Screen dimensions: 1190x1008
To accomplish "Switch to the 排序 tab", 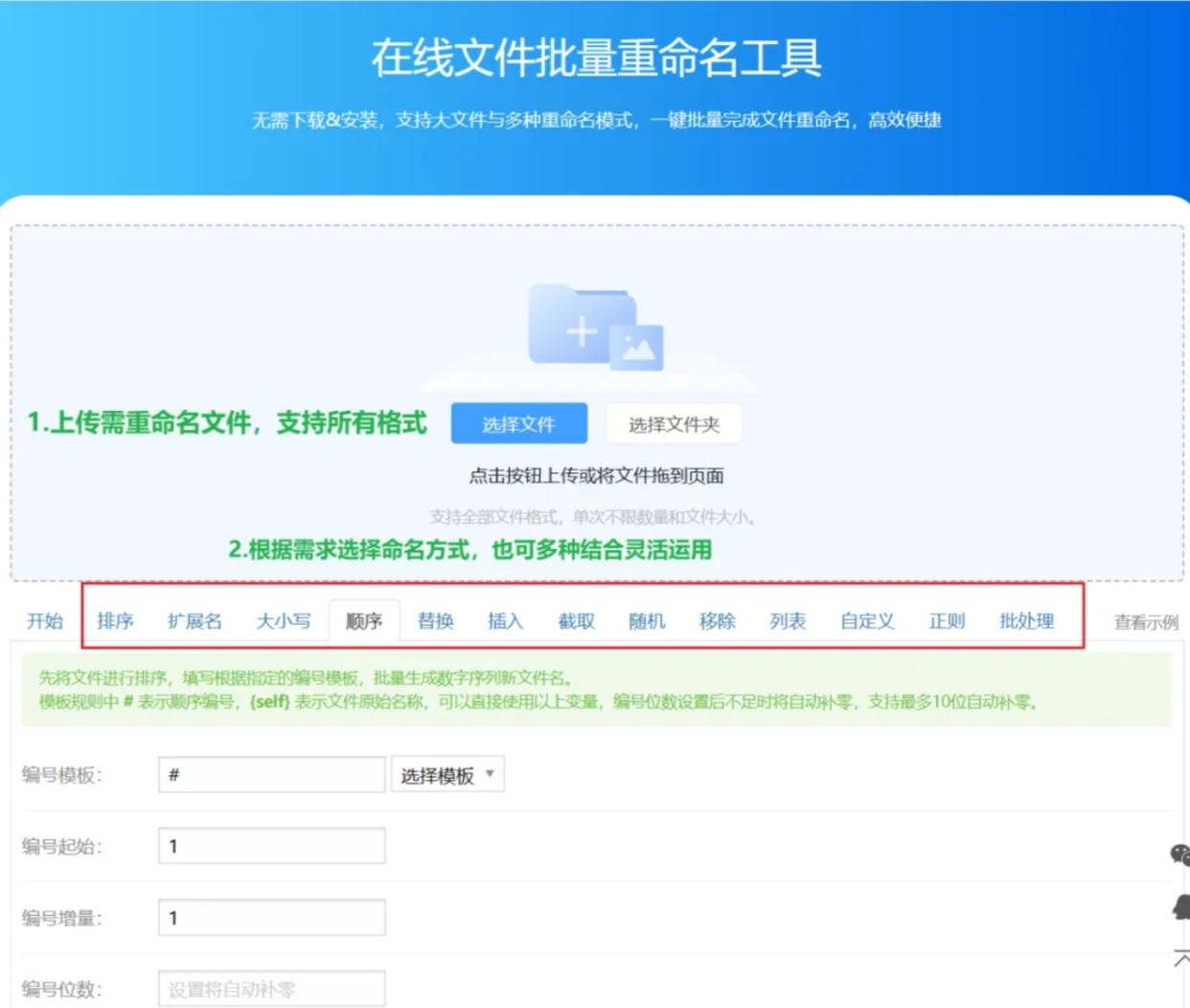I will click(x=115, y=621).
